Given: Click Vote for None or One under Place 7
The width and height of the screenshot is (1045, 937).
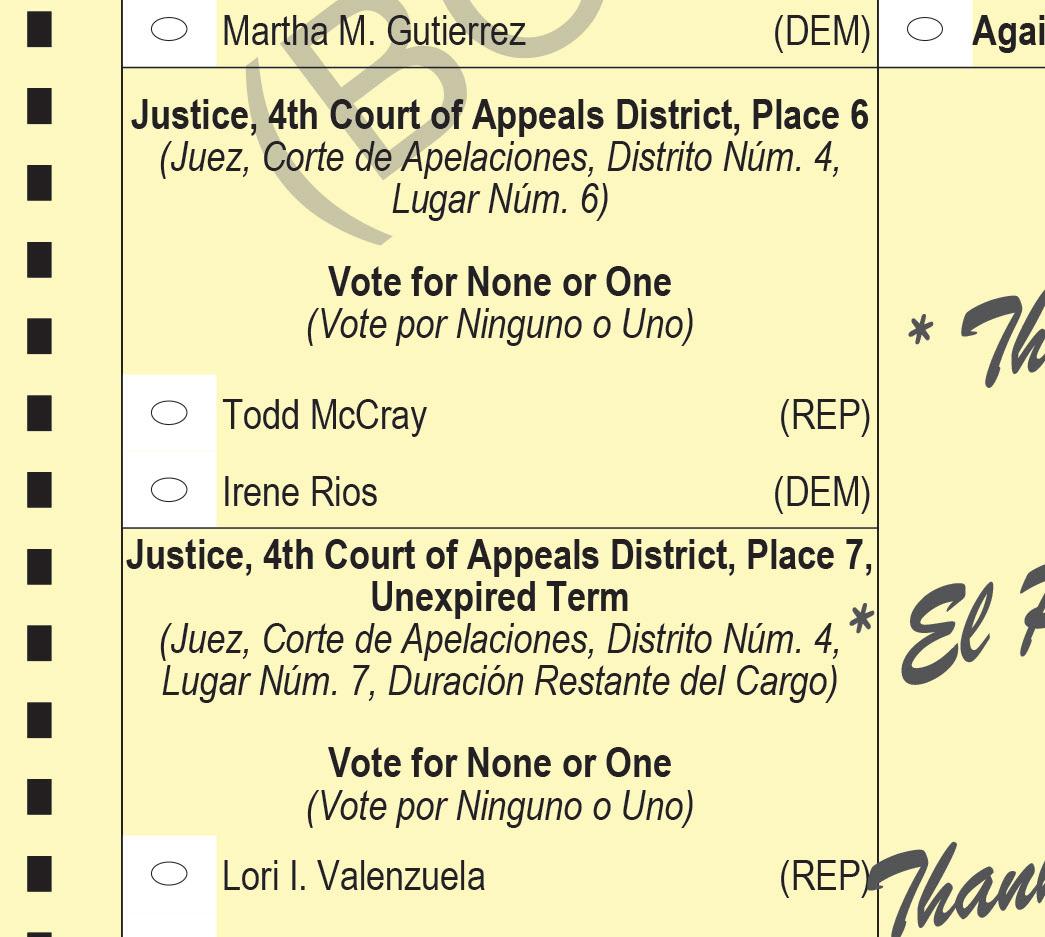Looking at the screenshot, I should pos(500,763).
